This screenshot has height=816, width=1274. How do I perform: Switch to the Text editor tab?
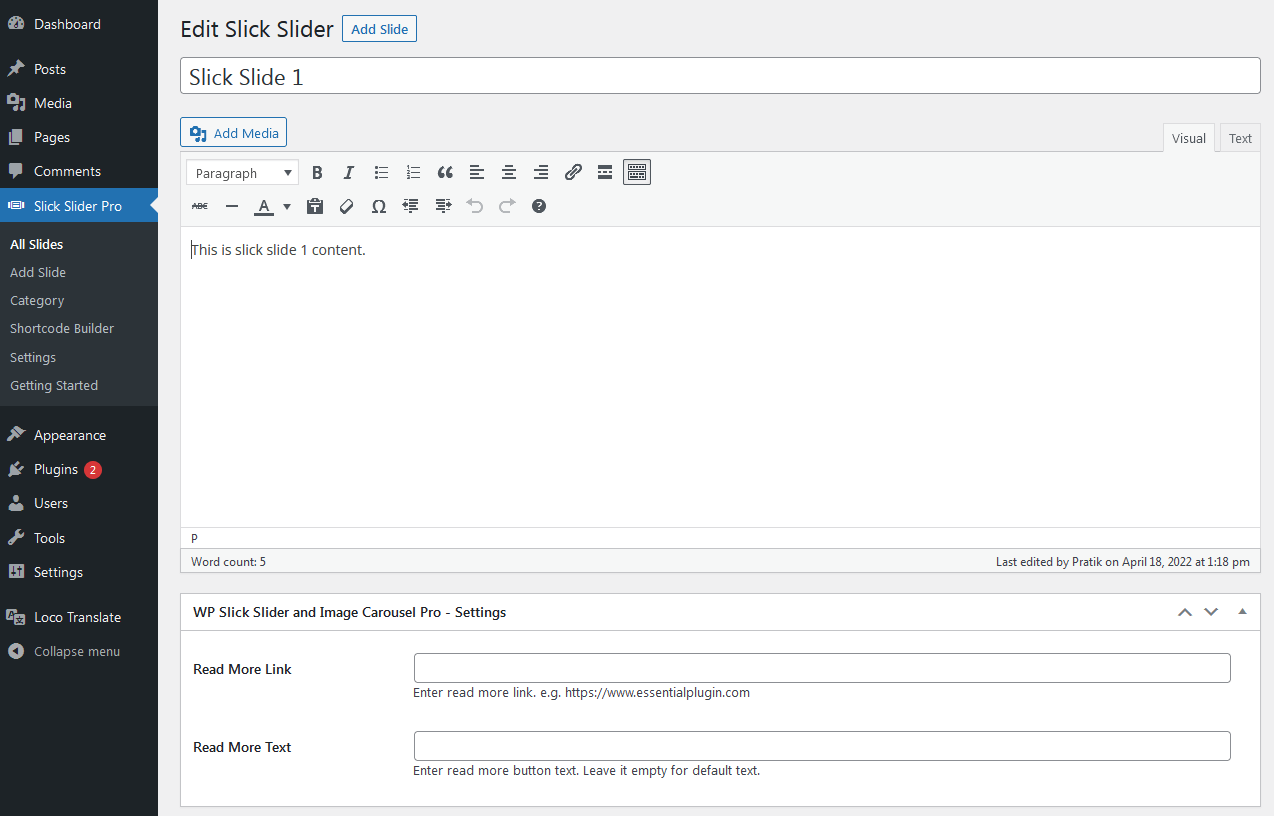(1239, 137)
